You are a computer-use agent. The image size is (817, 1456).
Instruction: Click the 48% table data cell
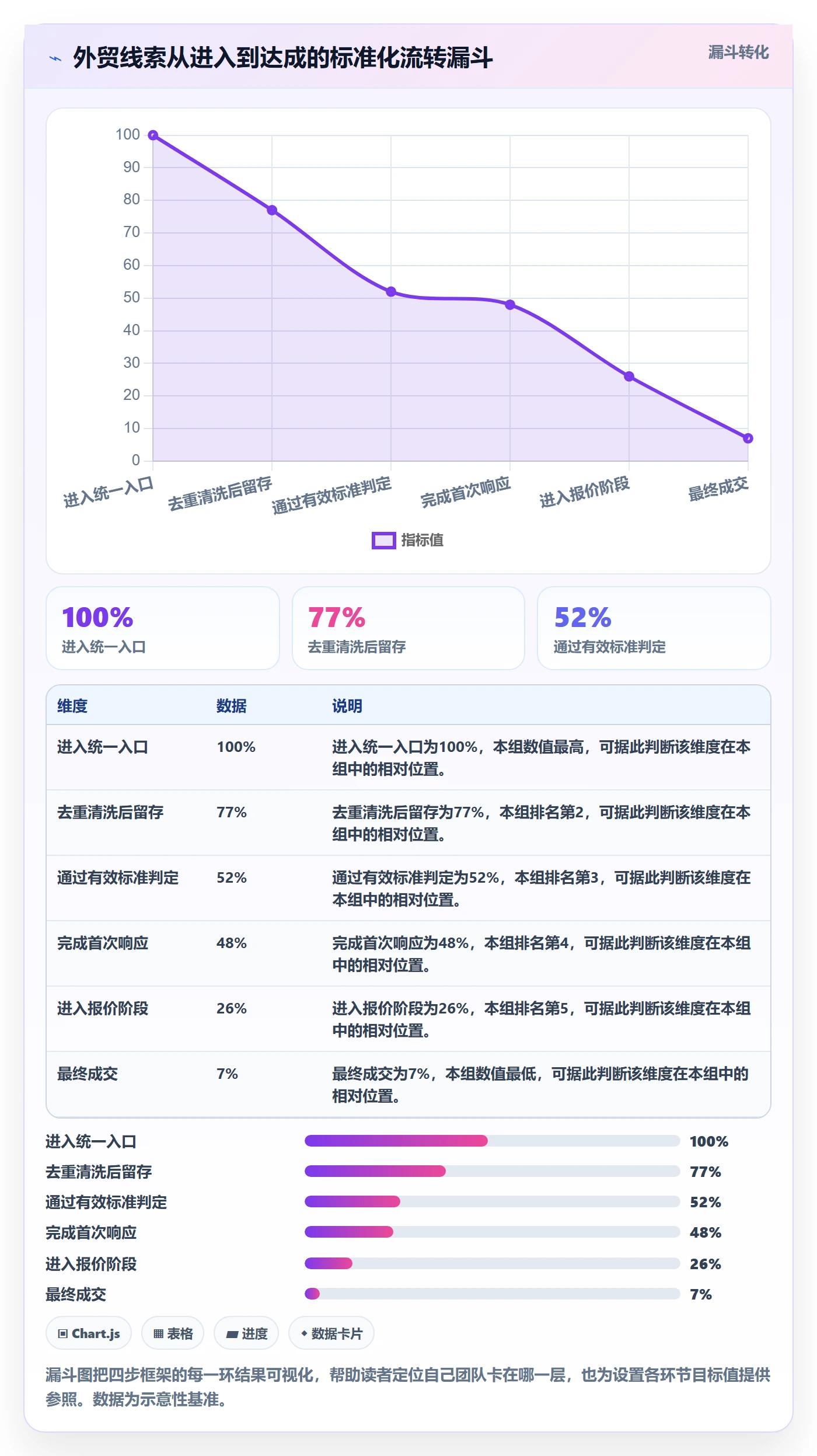232,943
